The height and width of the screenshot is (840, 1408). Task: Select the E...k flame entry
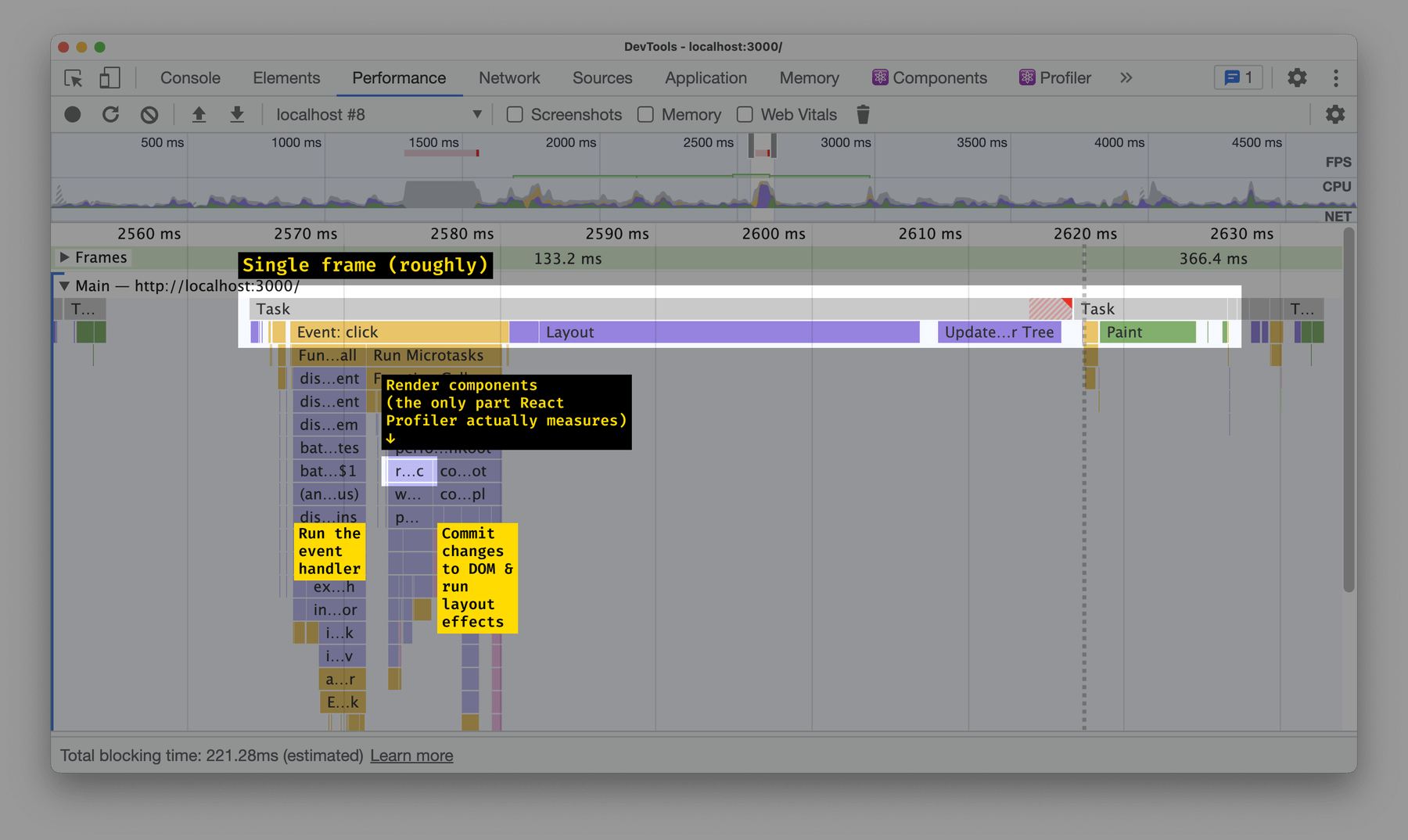click(x=343, y=702)
